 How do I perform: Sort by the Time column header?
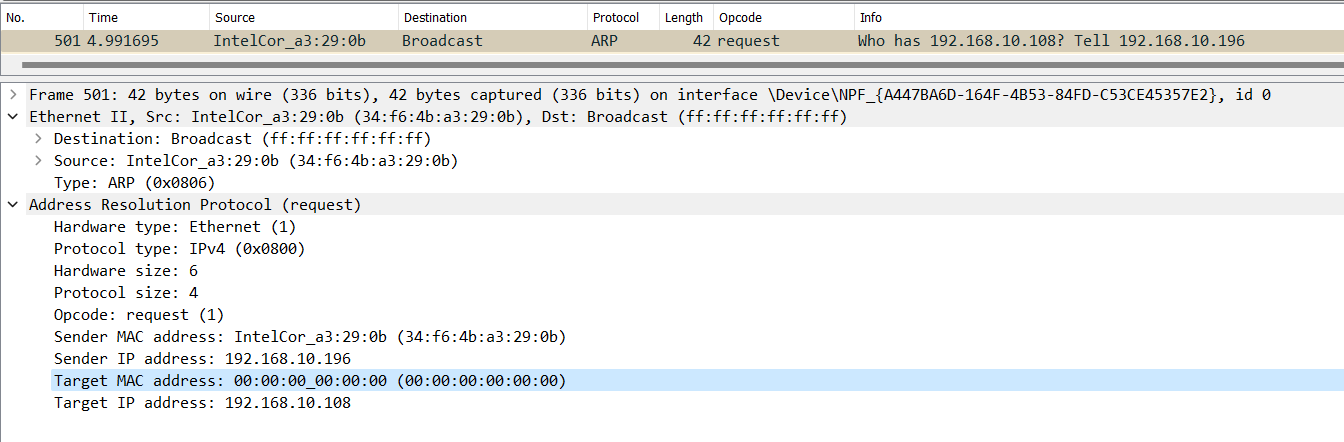click(x=146, y=17)
